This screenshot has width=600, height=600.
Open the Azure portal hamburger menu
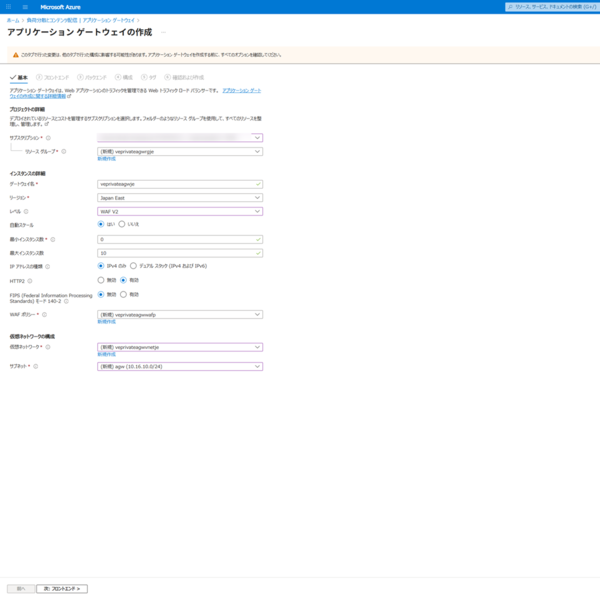(x=25, y=7)
